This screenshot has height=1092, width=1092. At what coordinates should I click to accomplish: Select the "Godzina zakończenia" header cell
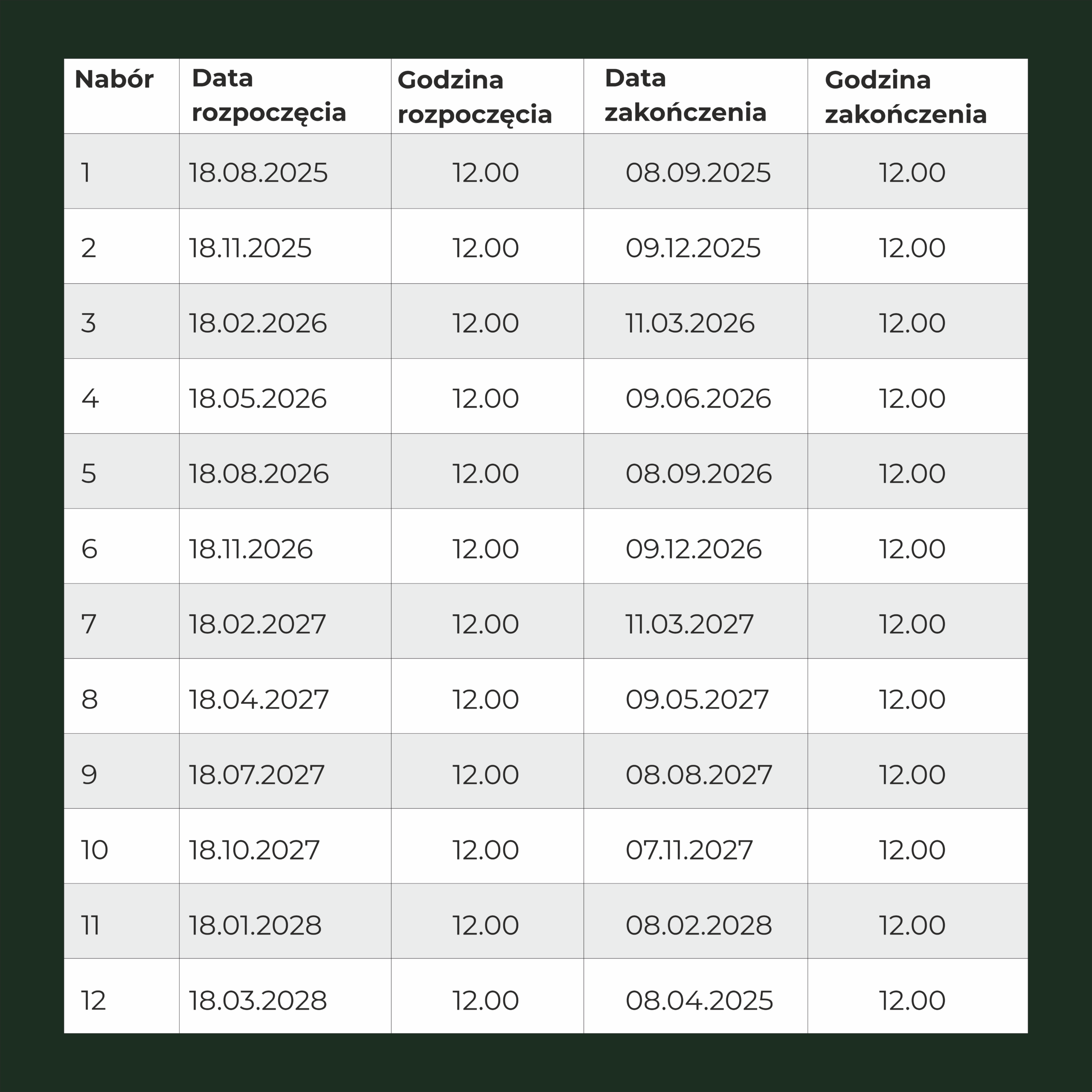pos(906,97)
